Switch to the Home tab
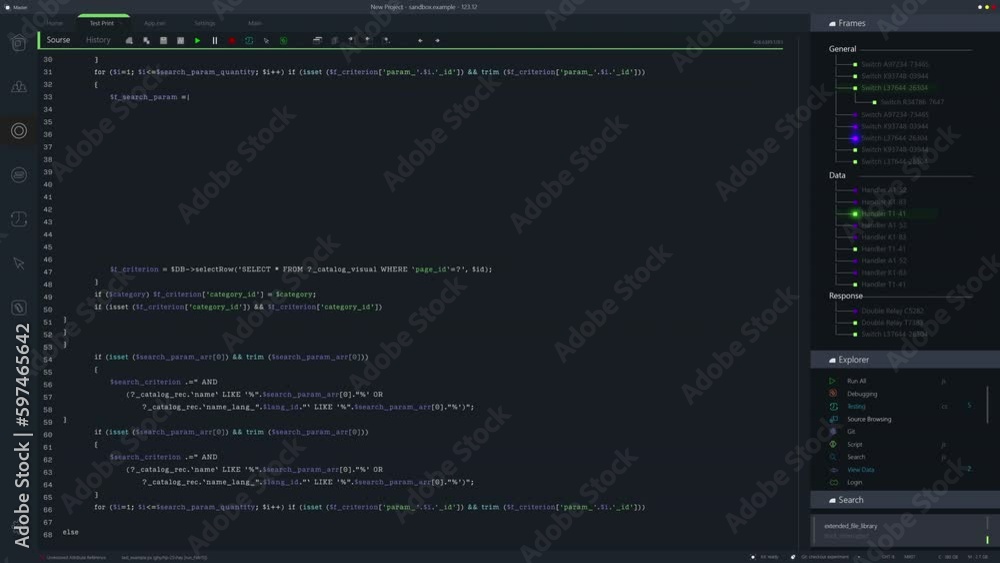The image size is (1000, 563). click(x=55, y=23)
